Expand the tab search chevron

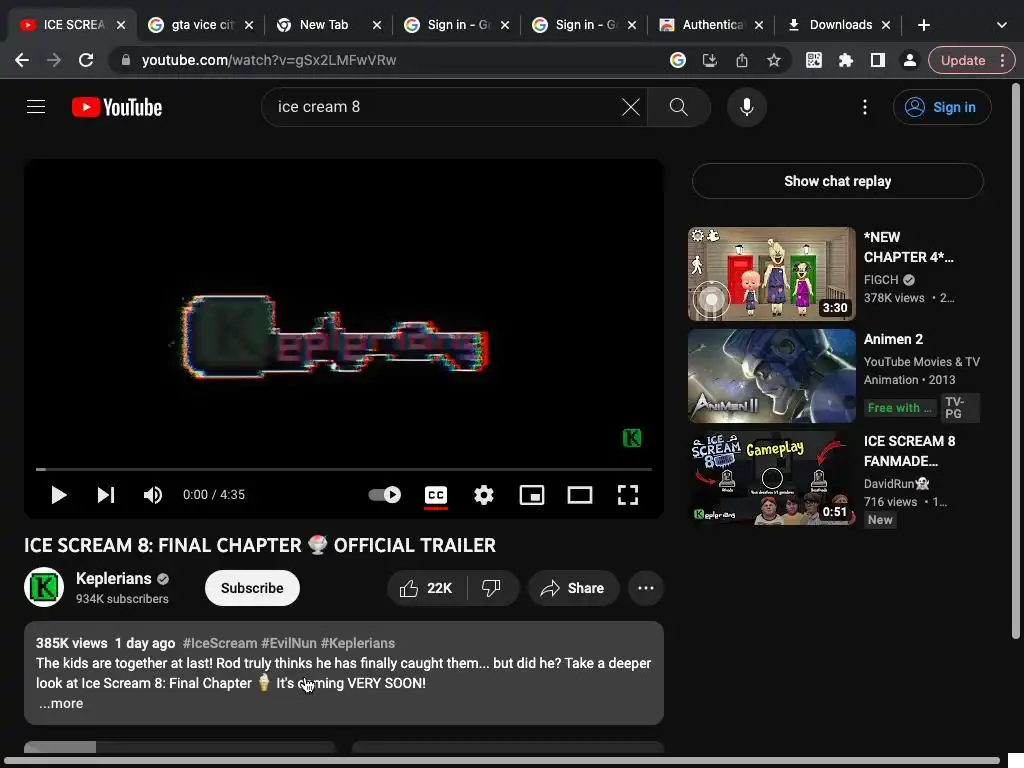click(x=1002, y=25)
